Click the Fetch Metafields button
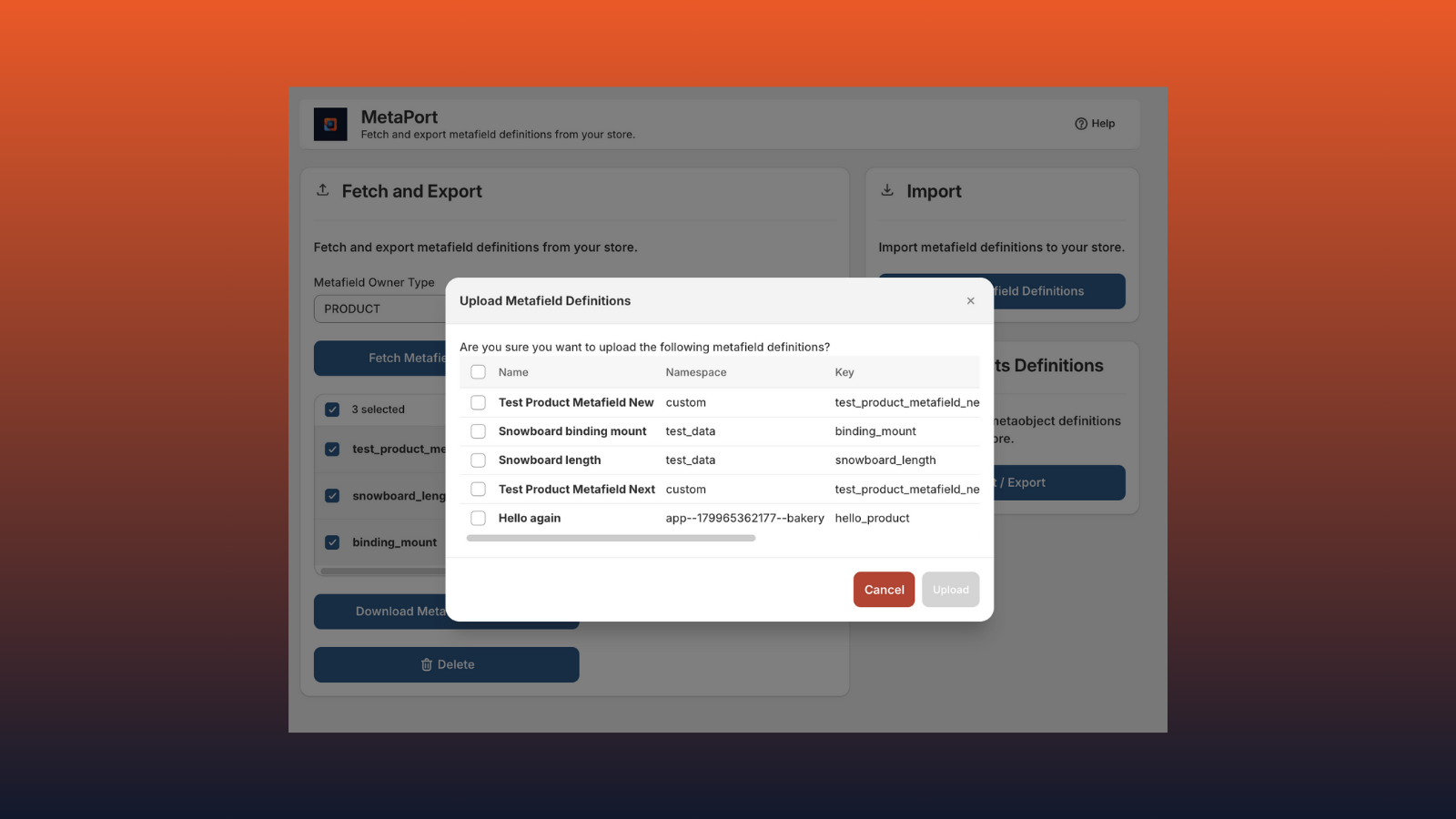Image resolution: width=1456 pixels, height=819 pixels. 379,359
